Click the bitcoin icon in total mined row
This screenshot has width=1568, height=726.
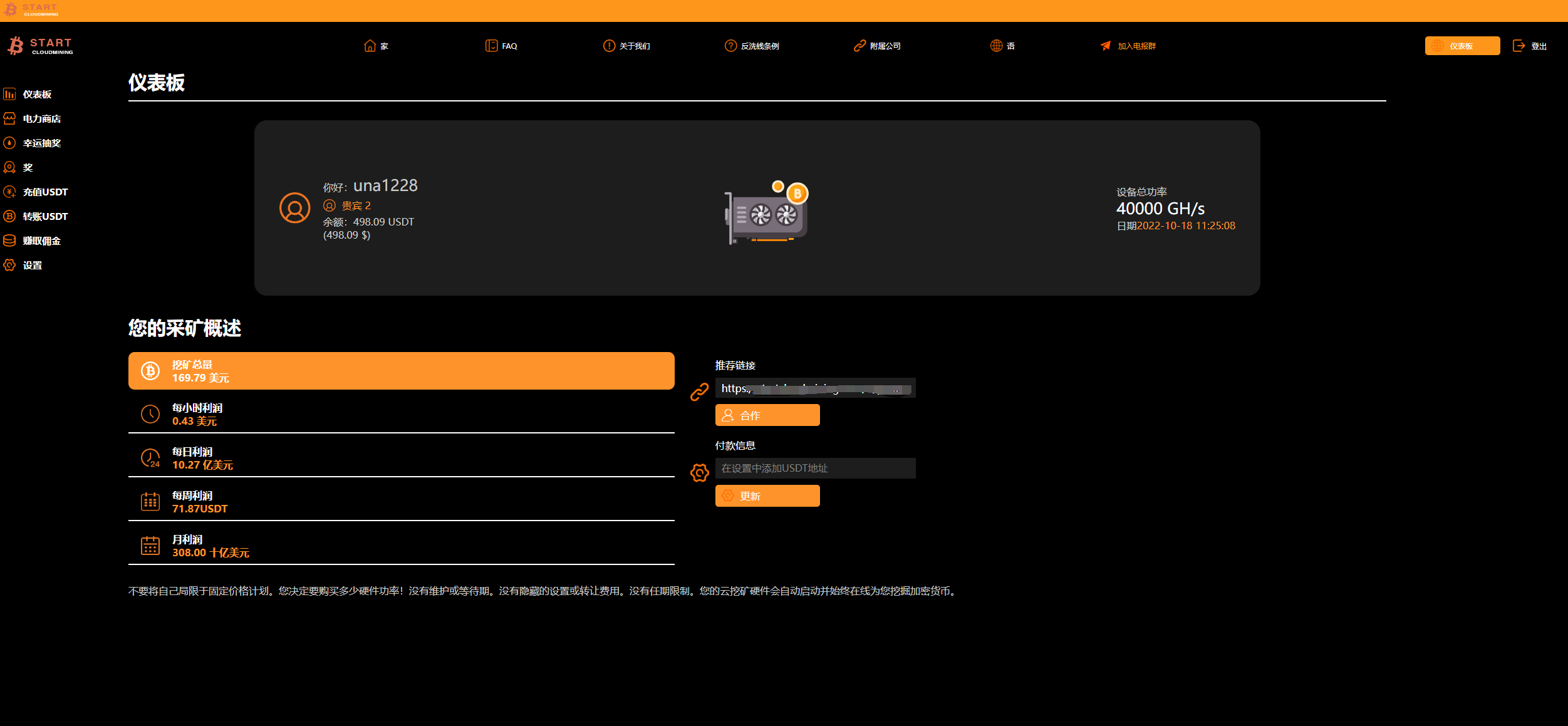coord(150,371)
